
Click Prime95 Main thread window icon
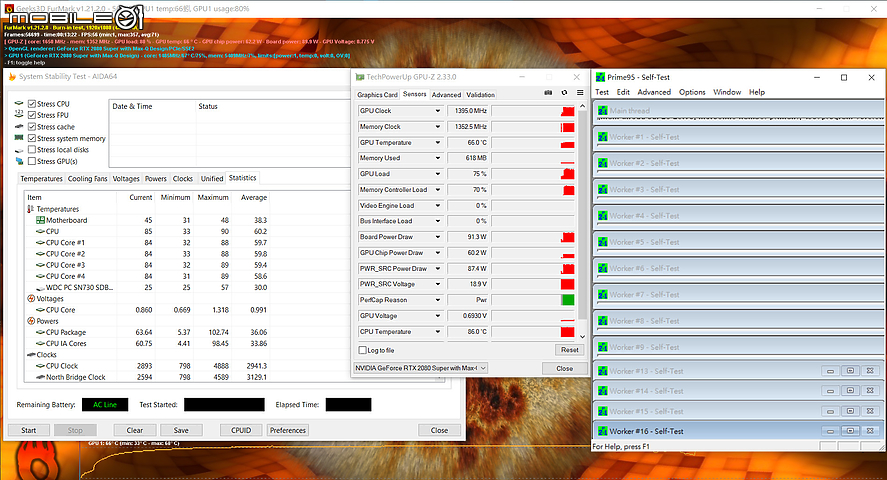pos(602,111)
